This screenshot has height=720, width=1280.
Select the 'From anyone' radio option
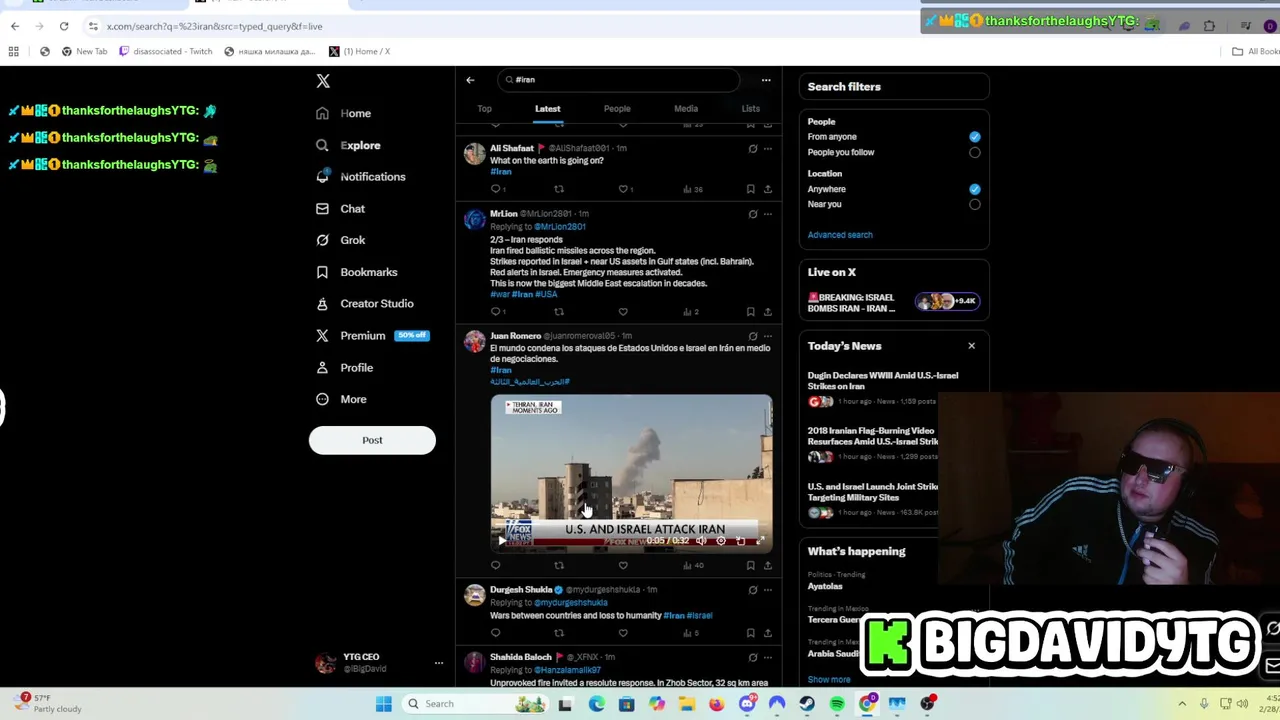974,137
